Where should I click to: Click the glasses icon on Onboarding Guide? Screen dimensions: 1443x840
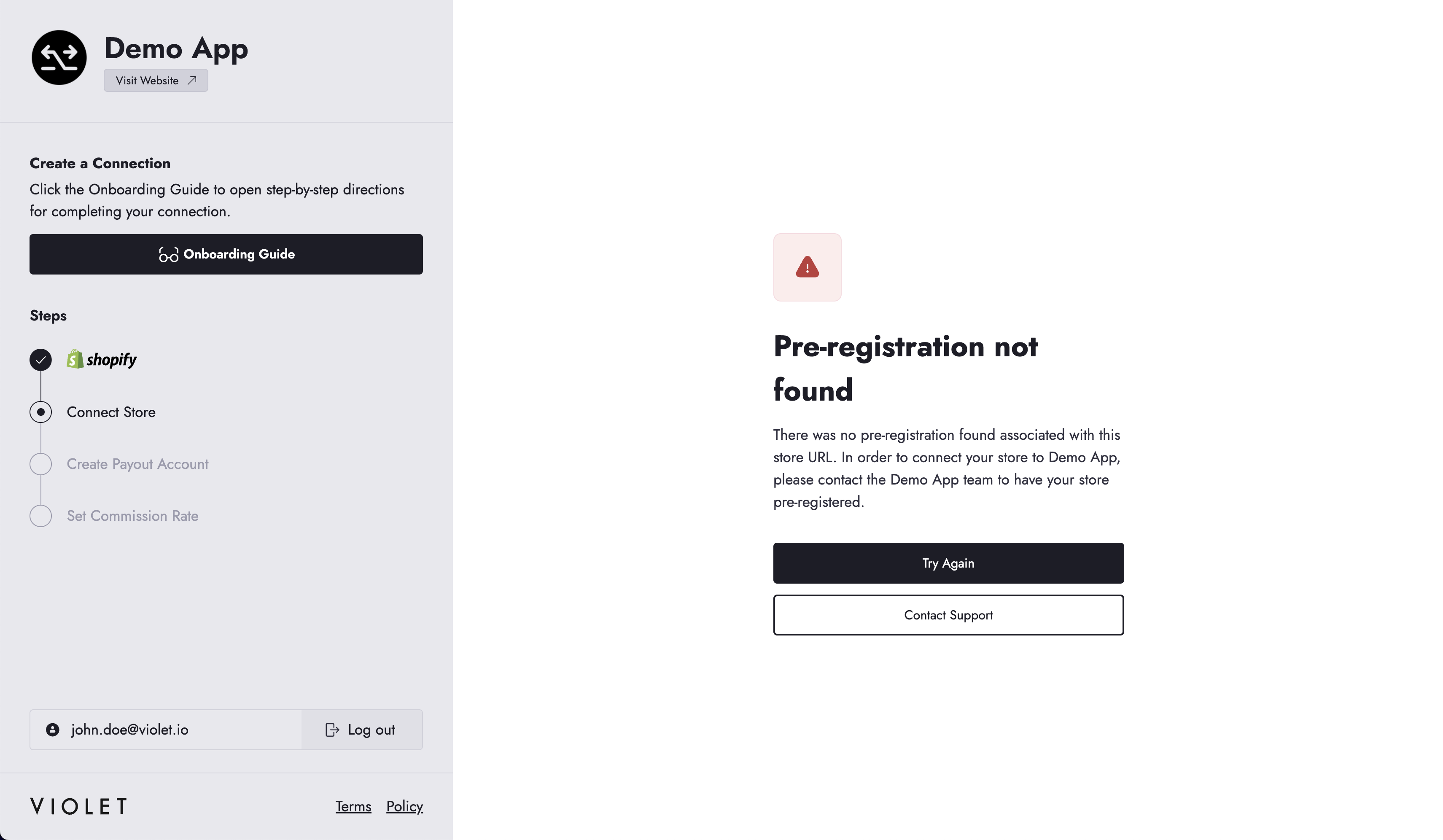coord(168,255)
